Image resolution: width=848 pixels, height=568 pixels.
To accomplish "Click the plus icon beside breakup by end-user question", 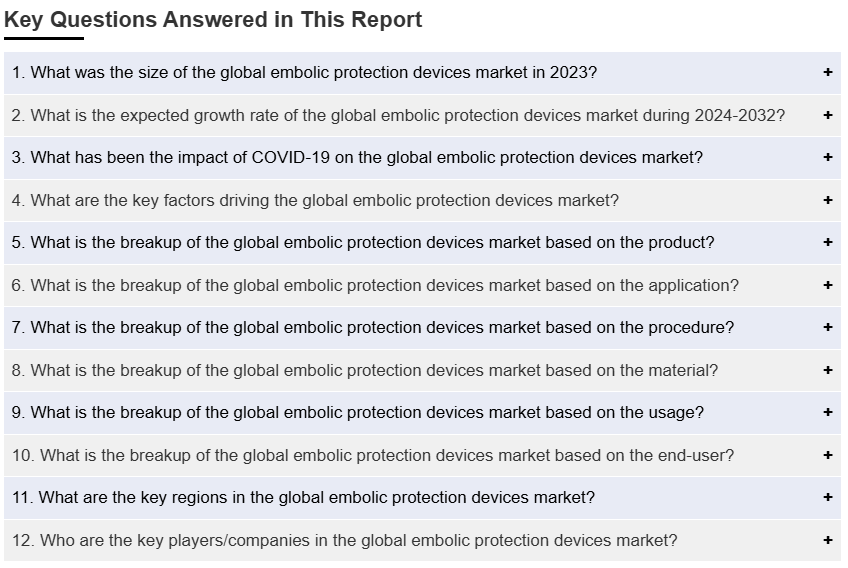I will click(828, 455).
